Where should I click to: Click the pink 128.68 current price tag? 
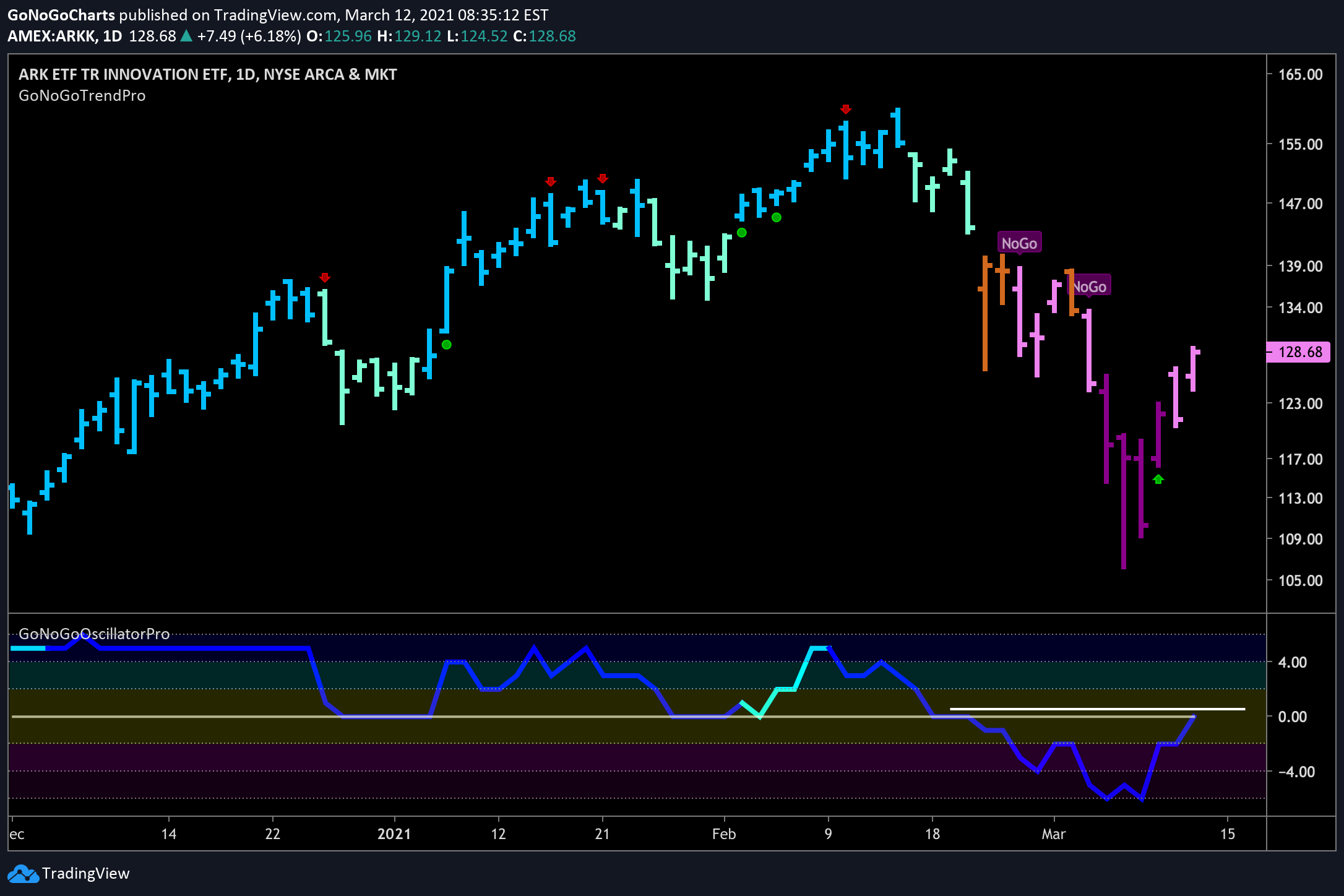click(1299, 352)
